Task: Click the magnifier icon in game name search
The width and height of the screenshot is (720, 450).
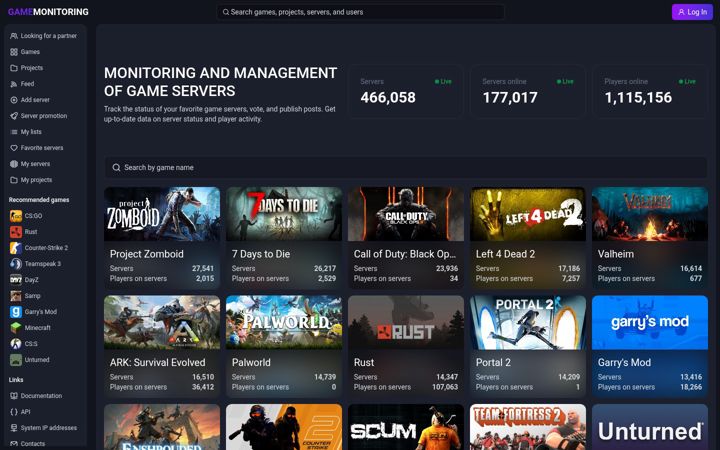Action: point(117,168)
